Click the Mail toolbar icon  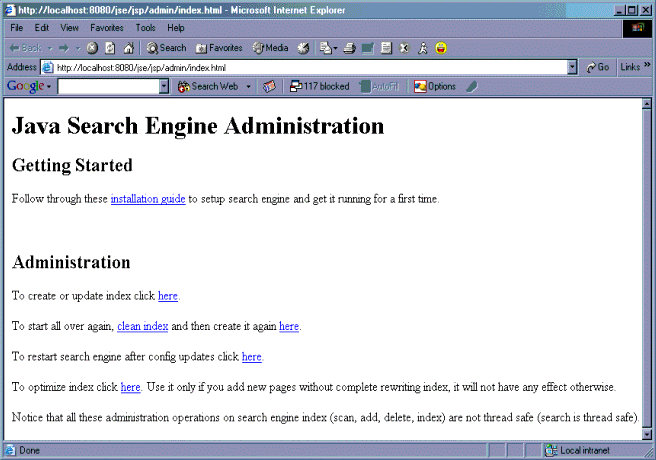pyautogui.click(x=325, y=48)
